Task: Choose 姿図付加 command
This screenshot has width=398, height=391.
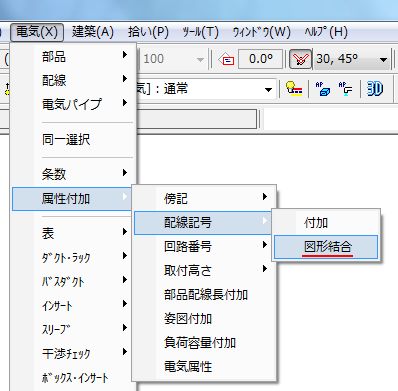Action: (x=204, y=318)
